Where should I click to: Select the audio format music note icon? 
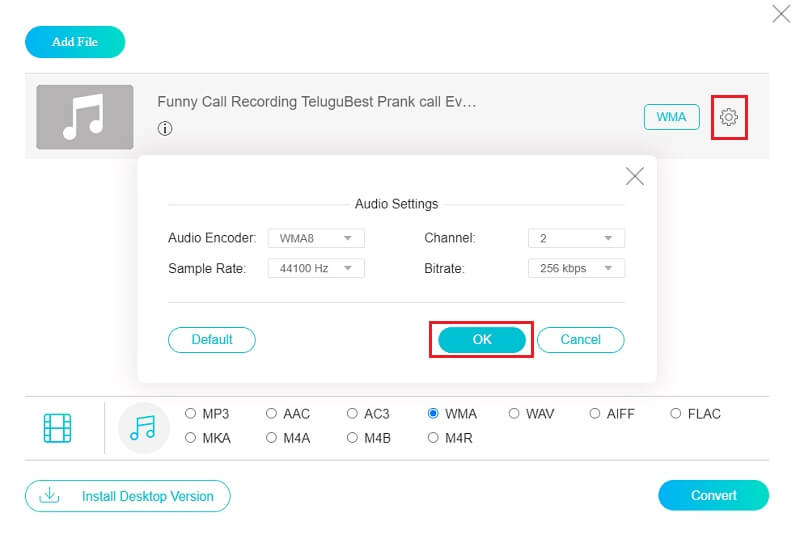coord(143,428)
